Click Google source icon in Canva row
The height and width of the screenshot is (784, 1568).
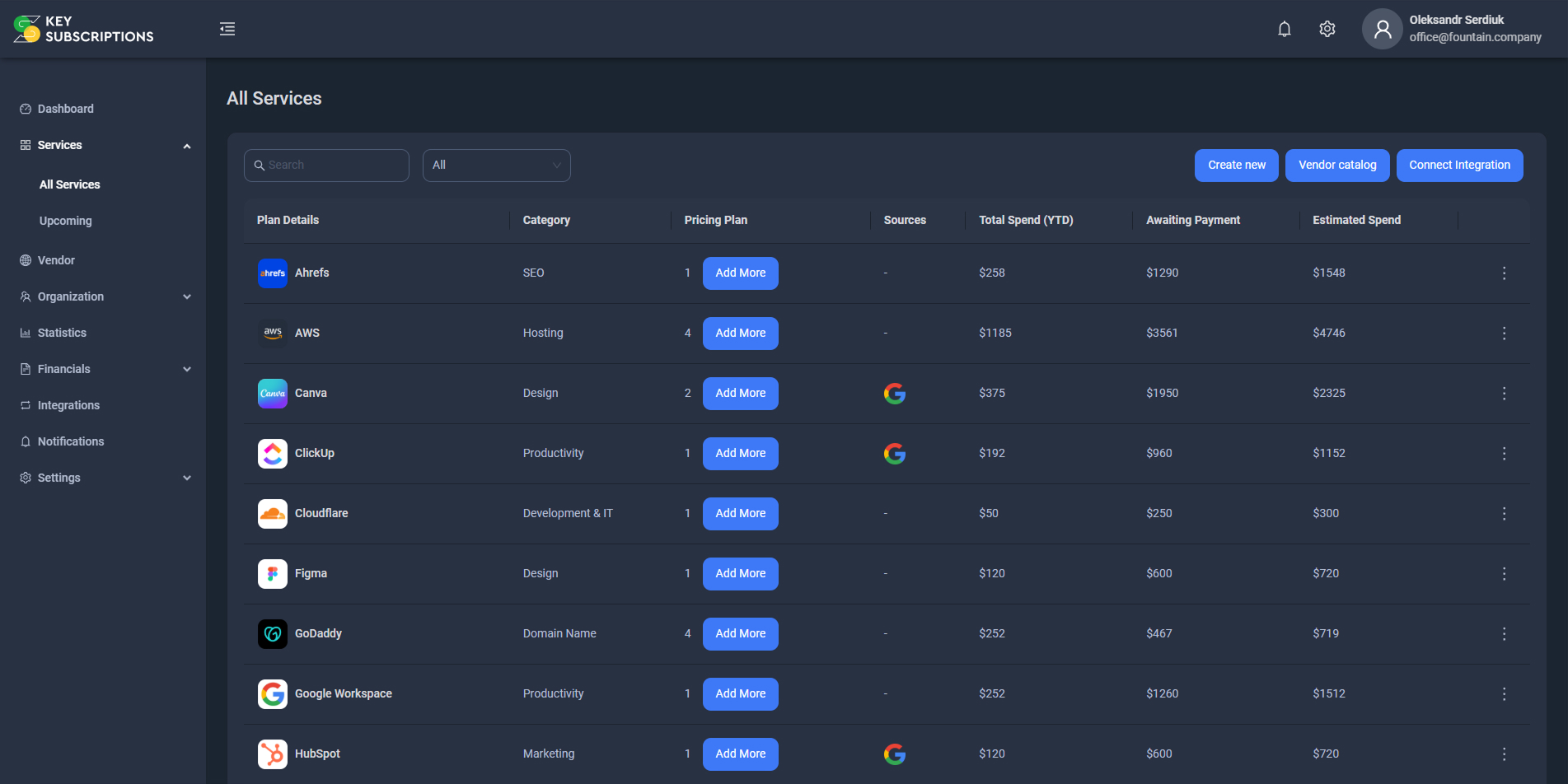pyautogui.click(x=895, y=394)
